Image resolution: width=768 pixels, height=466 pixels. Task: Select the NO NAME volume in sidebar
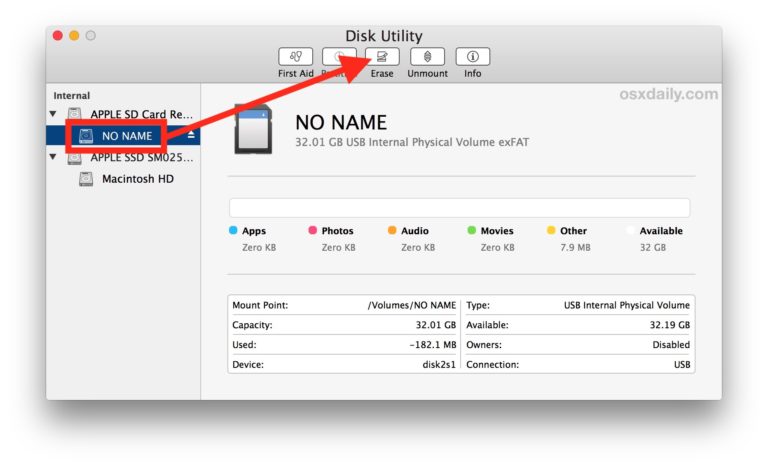pos(123,136)
